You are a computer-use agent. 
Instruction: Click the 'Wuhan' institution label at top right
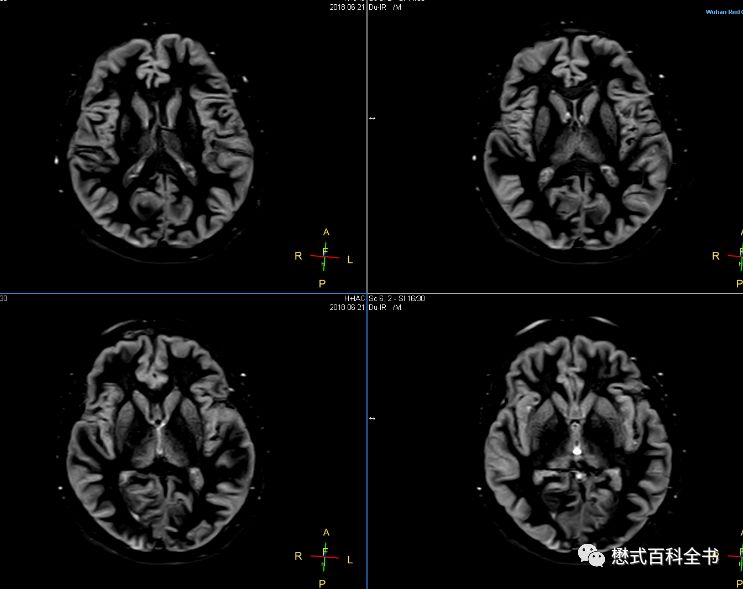pos(720,12)
